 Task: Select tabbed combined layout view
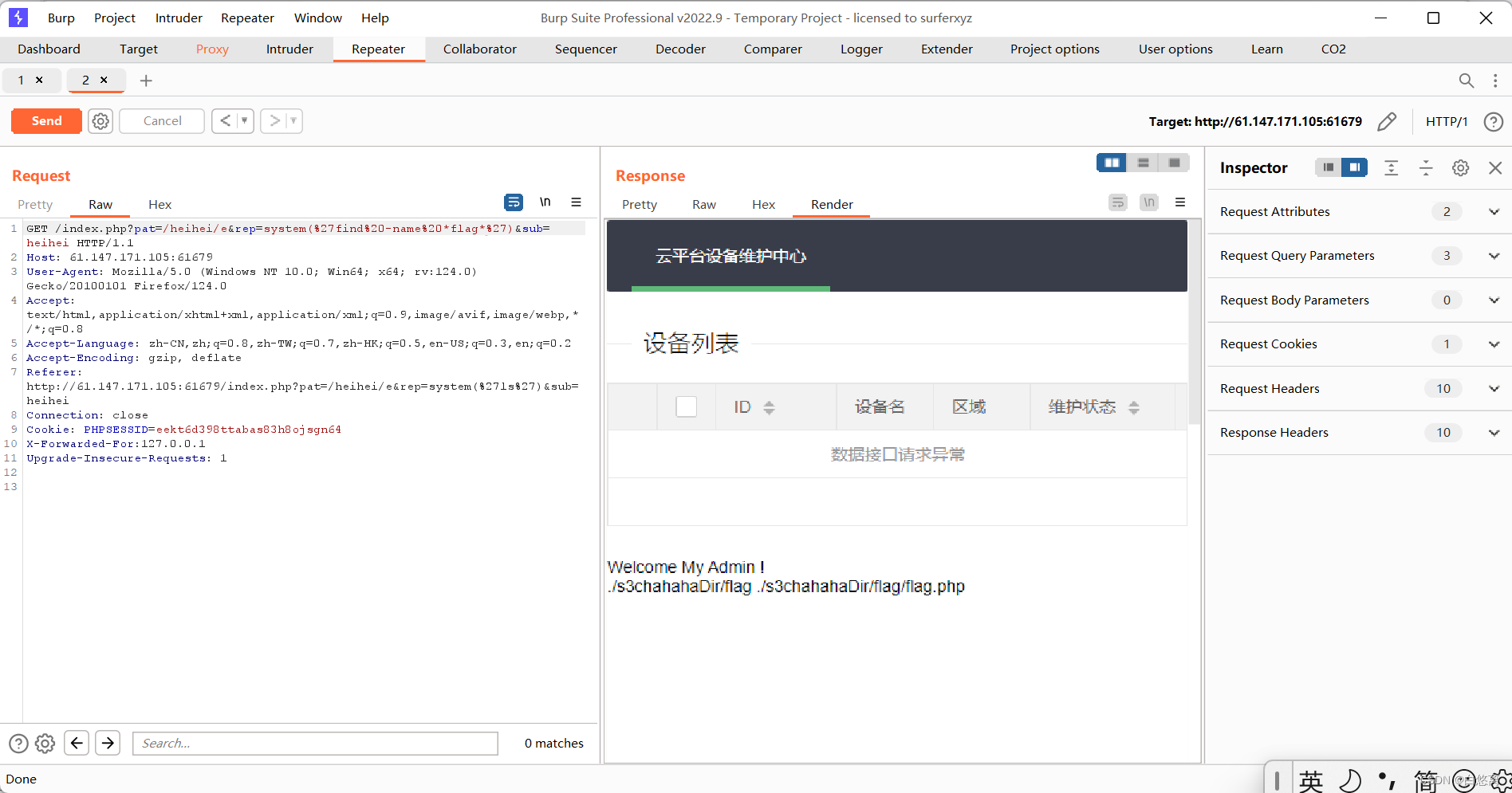[1174, 163]
